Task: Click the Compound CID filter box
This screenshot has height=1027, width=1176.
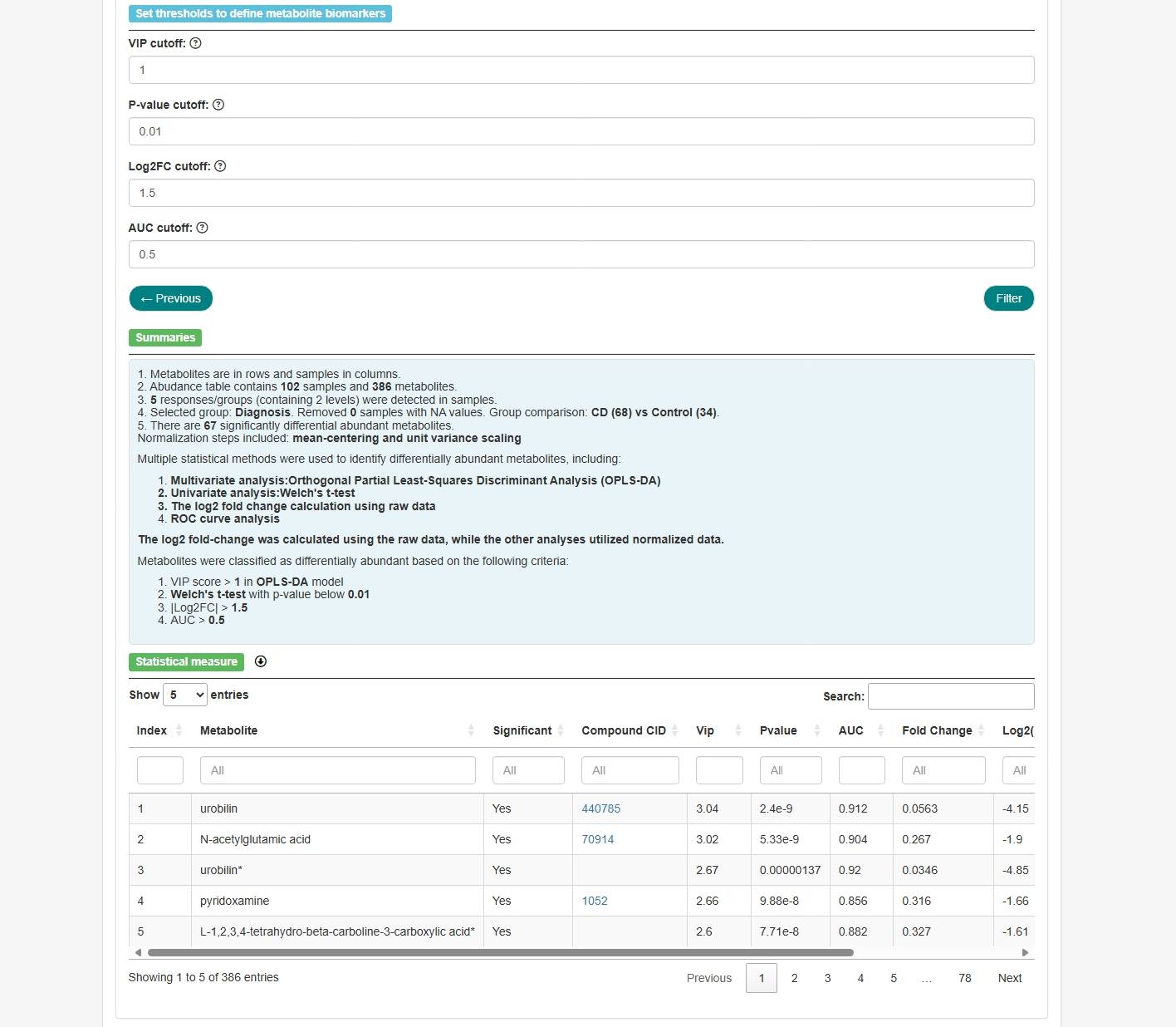Action: coord(630,770)
